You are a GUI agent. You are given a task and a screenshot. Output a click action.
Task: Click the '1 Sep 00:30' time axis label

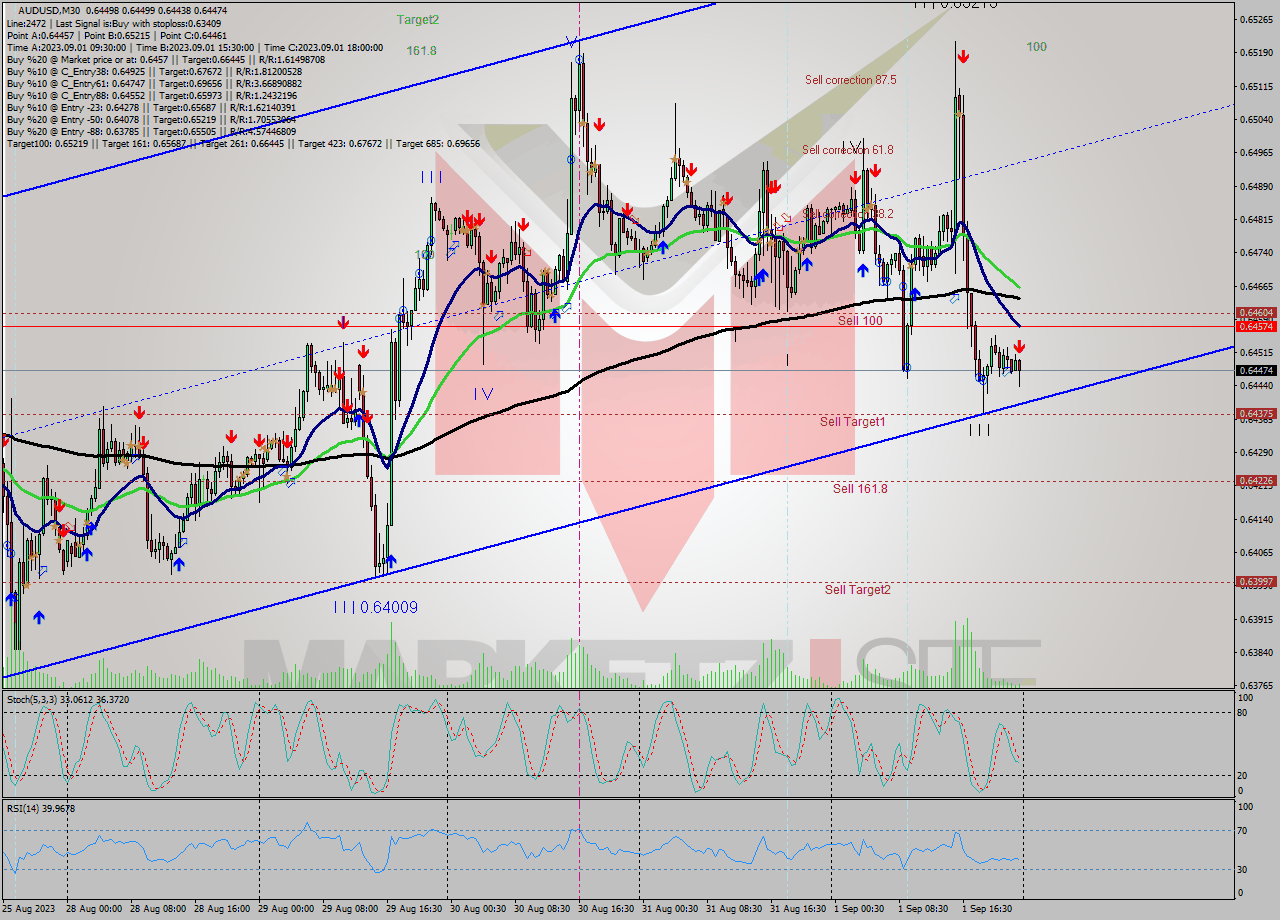[860, 909]
